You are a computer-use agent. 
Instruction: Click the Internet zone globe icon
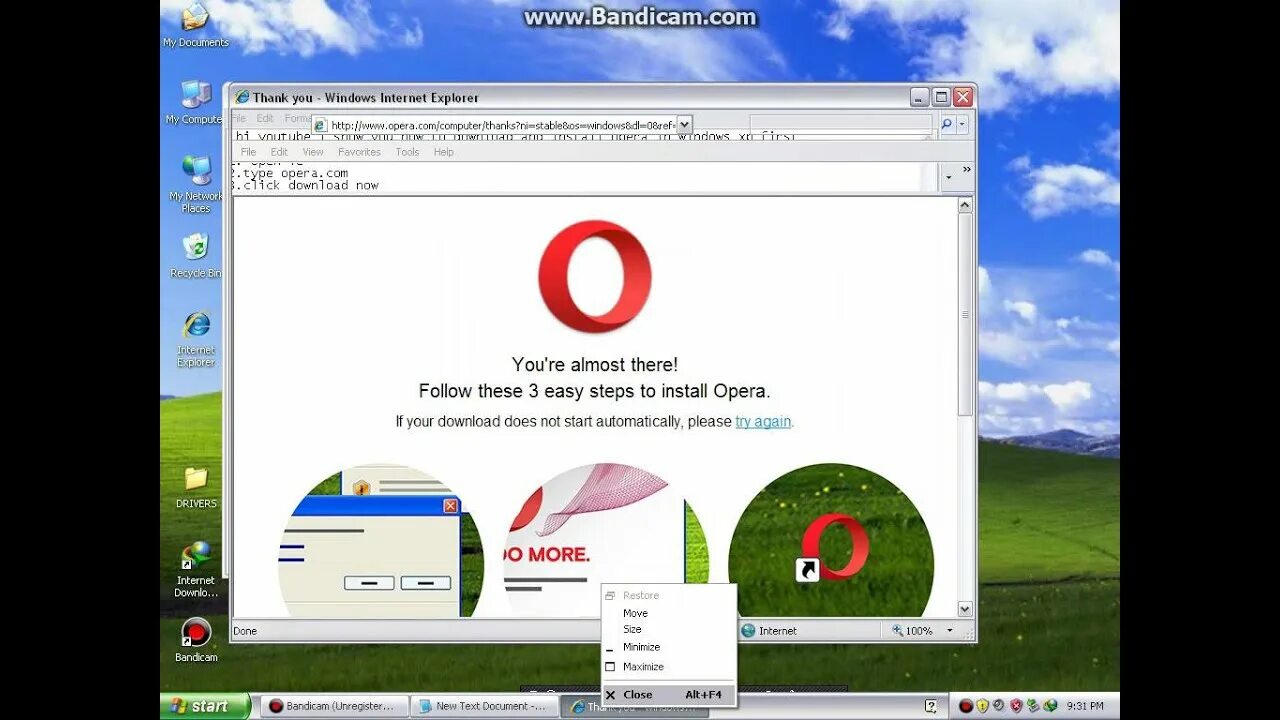pyautogui.click(x=748, y=630)
